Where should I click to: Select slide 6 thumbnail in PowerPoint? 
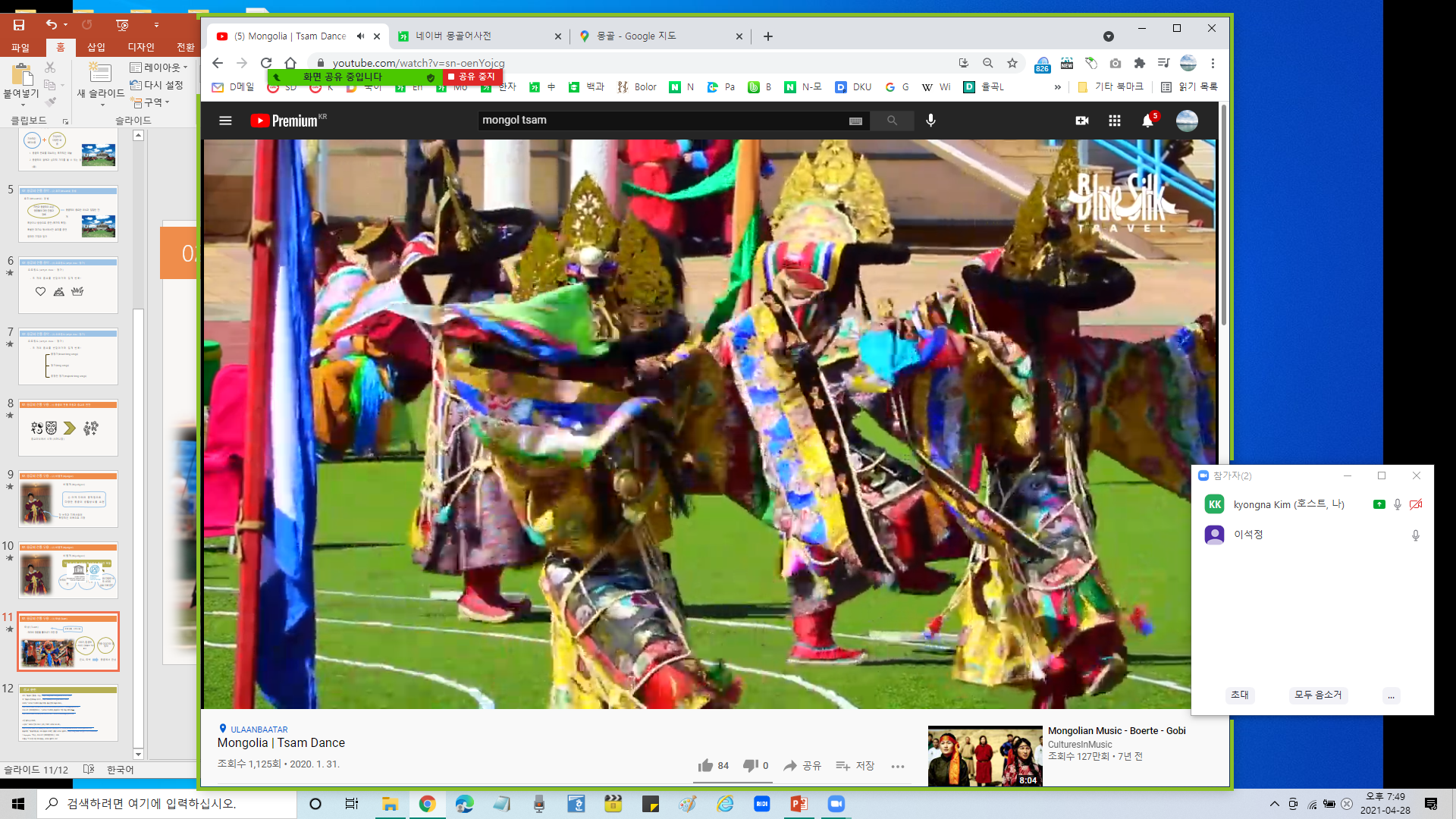tap(68, 285)
